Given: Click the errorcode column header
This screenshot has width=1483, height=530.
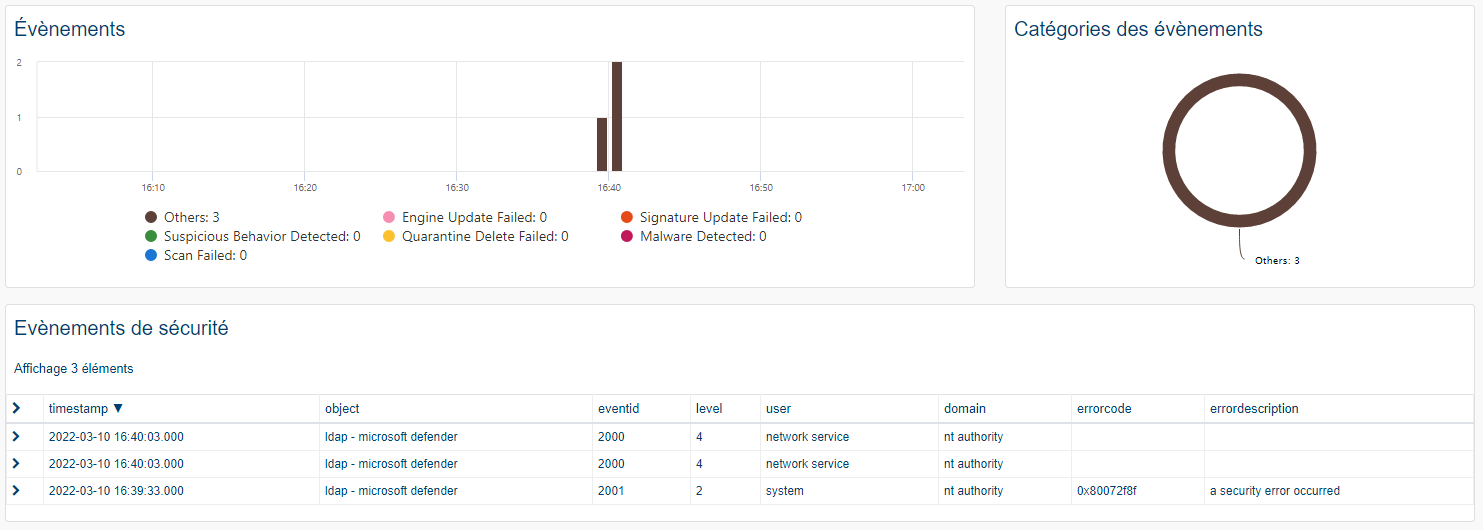Looking at the screenshot, I should [x=1104, y=409].
